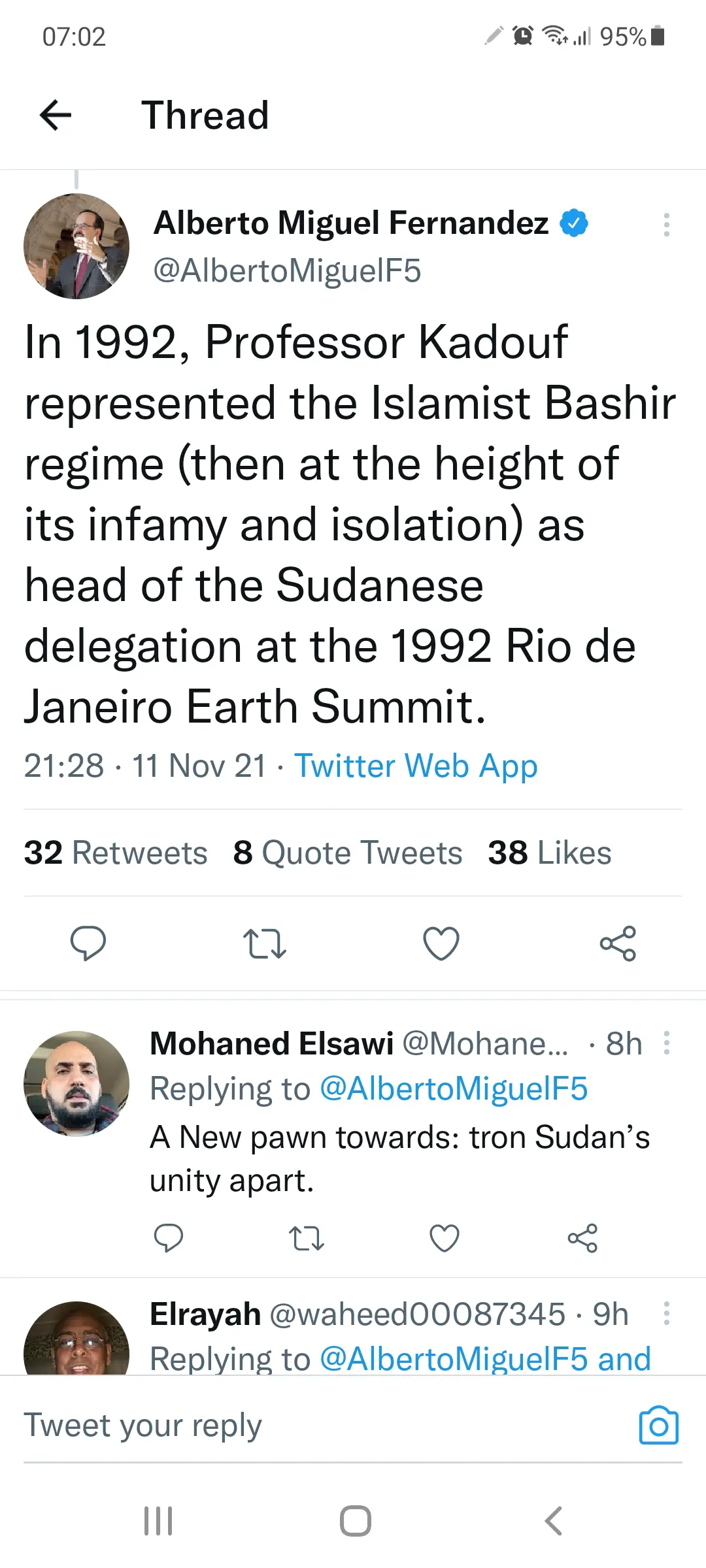Viewport: 706px width, 1568px height.
Task: Attach a photo with camera icon
Action: pyautogui.click(x=658, y=1425)
